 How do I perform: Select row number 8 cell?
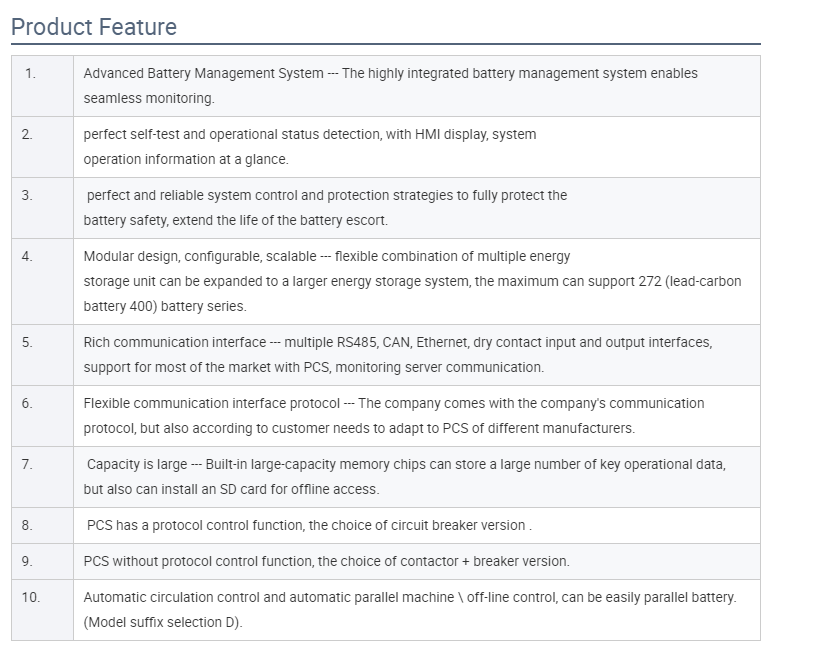(x=42, y=525)
